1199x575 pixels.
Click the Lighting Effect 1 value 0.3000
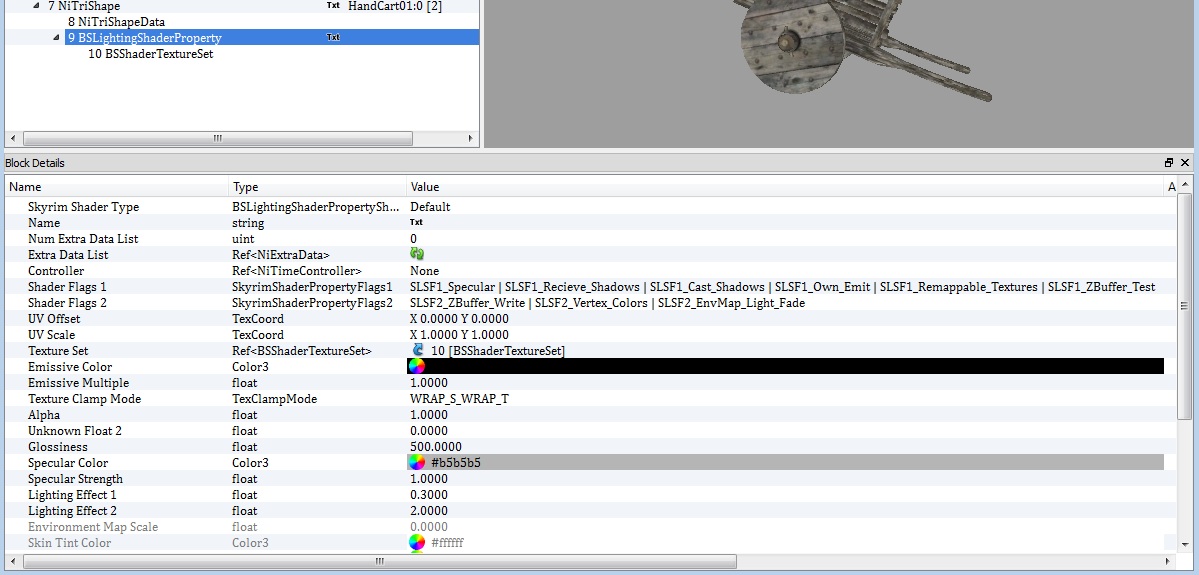point(429,495)
